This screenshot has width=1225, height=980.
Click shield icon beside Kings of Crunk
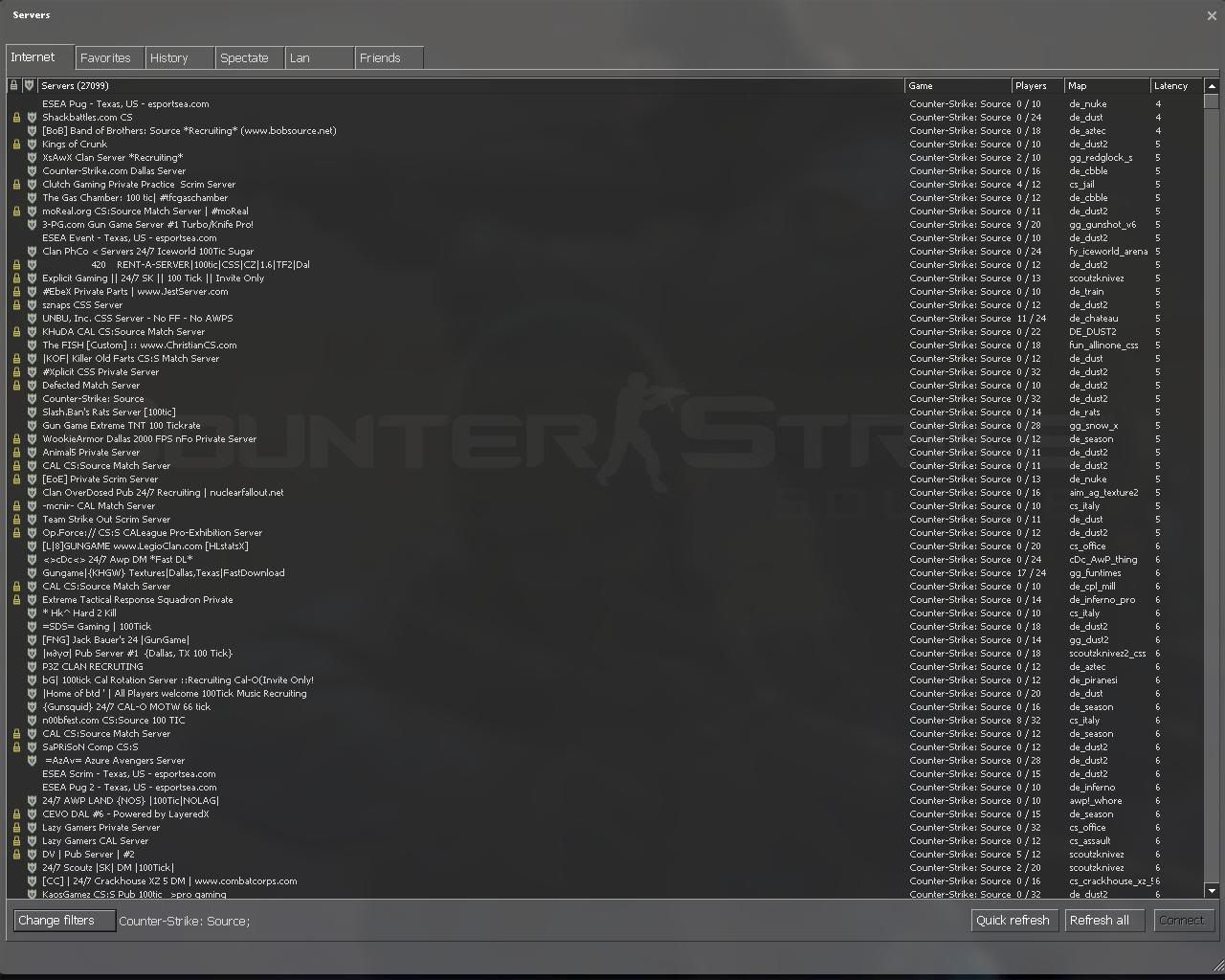pyautogui.click(x=32, y=145)
